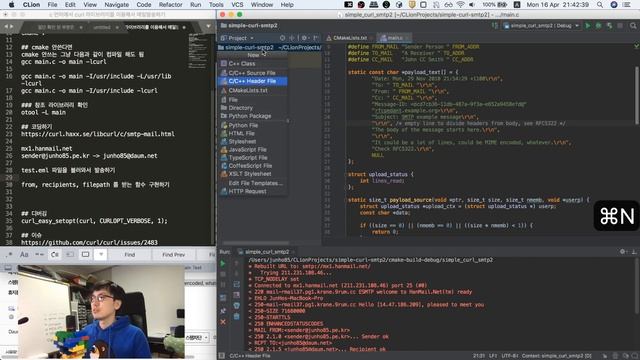Click the curl.haxx.se smtp-mail.html link line
This screenshot has width=640, height=360.
(x=98, y=134)
